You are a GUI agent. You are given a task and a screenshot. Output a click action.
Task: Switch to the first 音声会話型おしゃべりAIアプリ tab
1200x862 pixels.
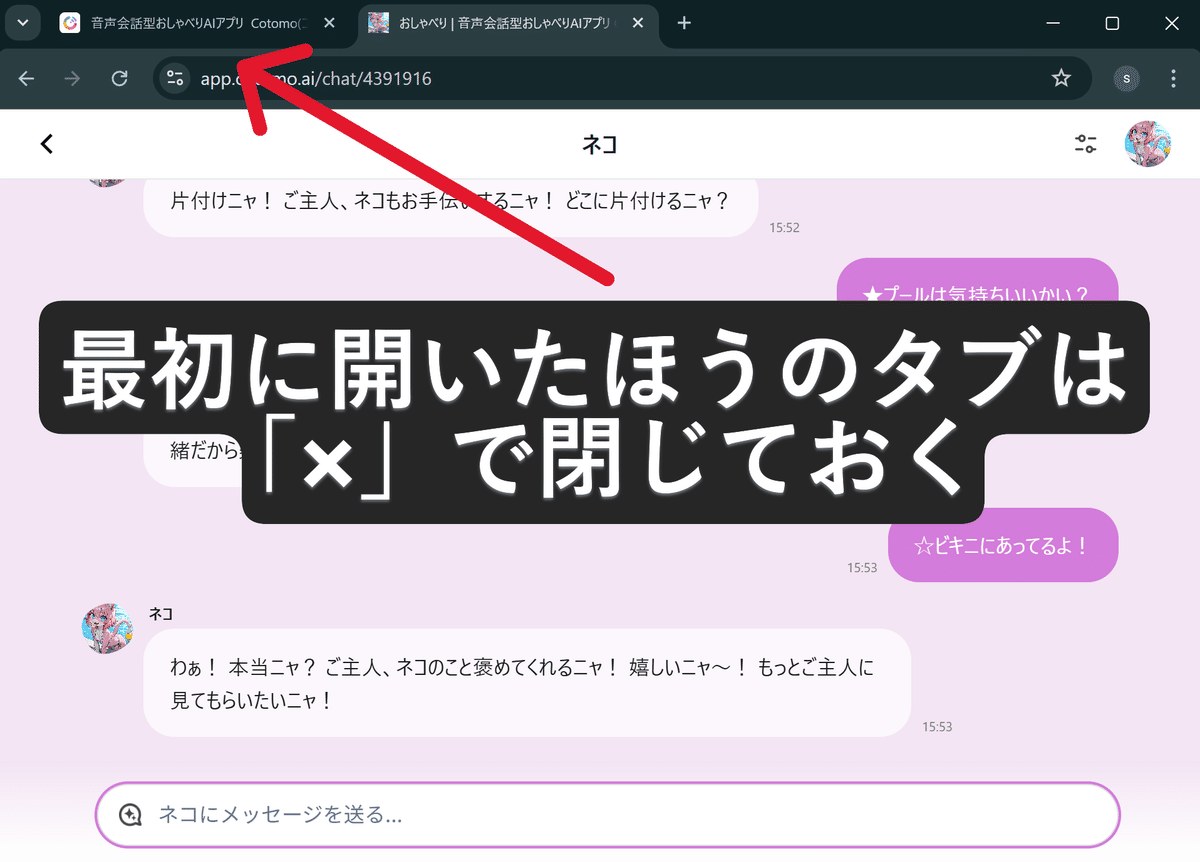pyautogui.click(x=190, y=22)
